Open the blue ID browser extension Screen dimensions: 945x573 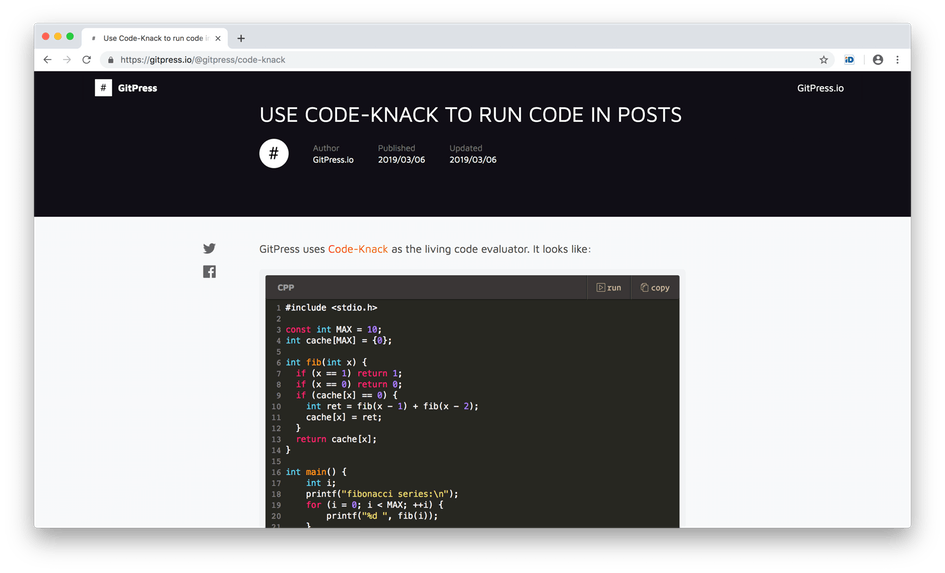(x=849, y=60)
